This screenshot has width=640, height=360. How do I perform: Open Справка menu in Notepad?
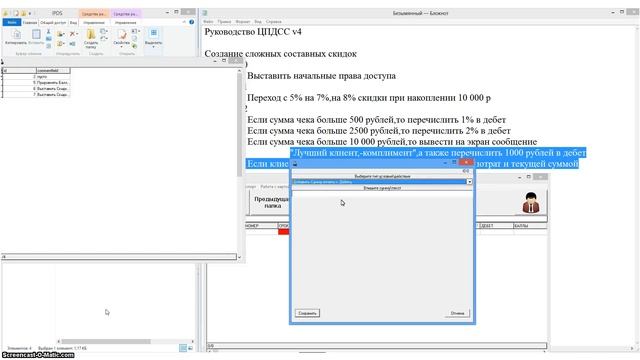point(273,22)
